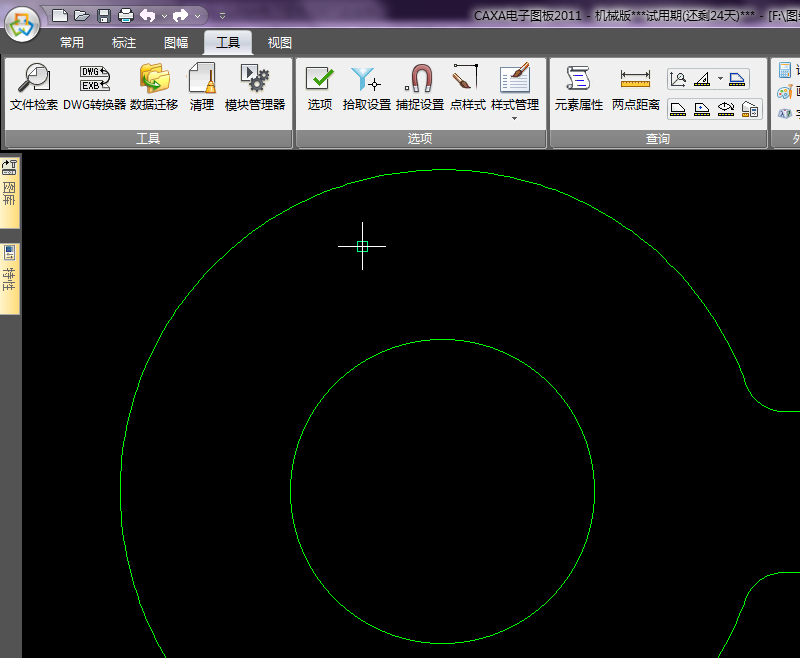Image resolution: width=800 pixels, height=658 pixels.
Task: Select the 工具 ribbon tab
Action: point(228,43)
